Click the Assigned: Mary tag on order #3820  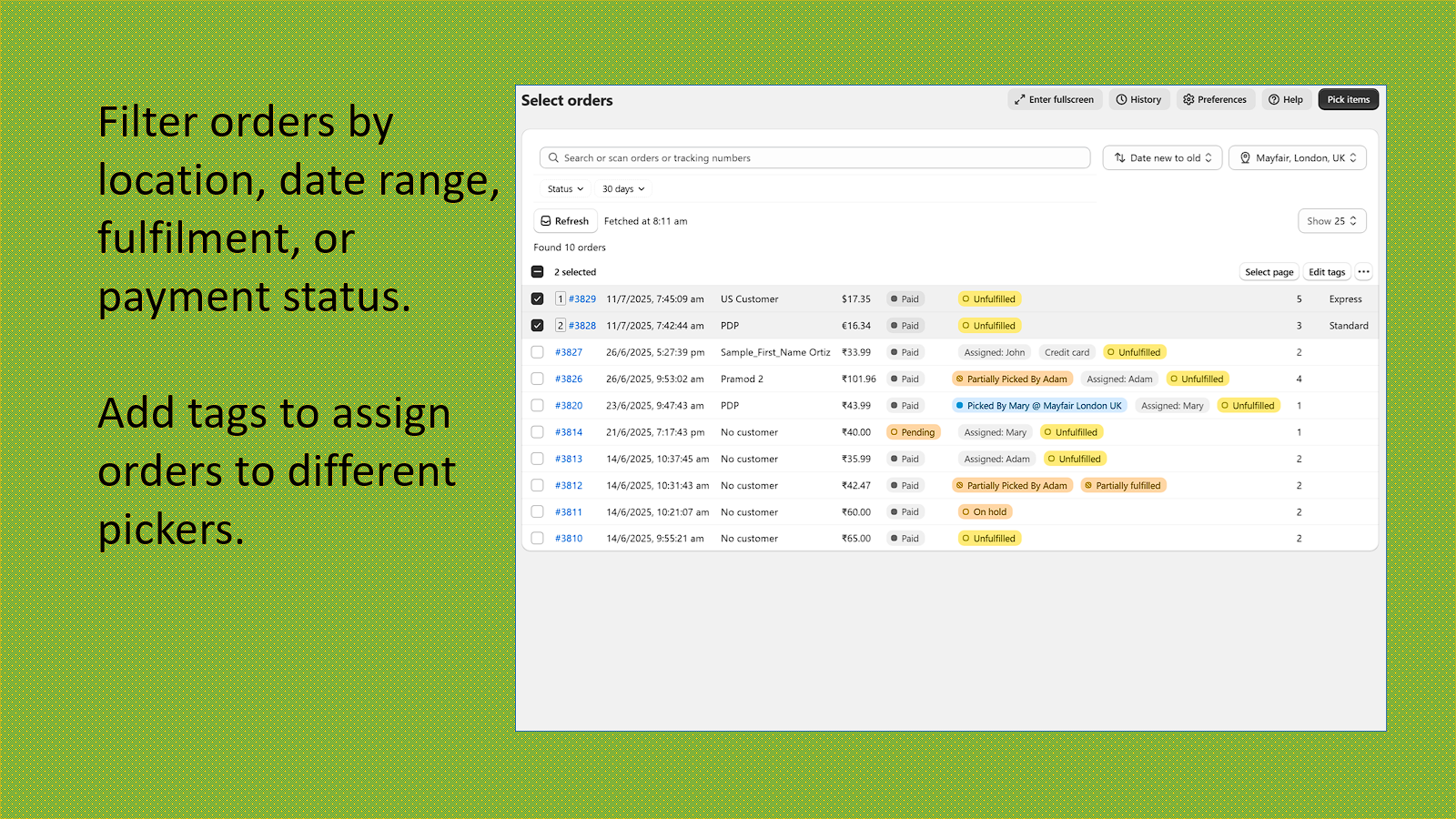pyautogui.click(x=1172, y=406)
